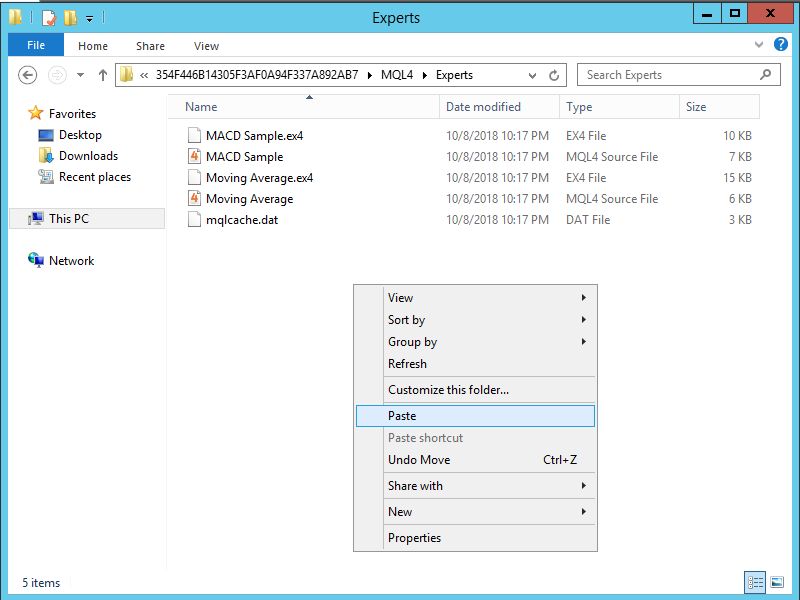Select the Moving Average.ex4 file icon

pyautogui.click(x=195, y=177)
